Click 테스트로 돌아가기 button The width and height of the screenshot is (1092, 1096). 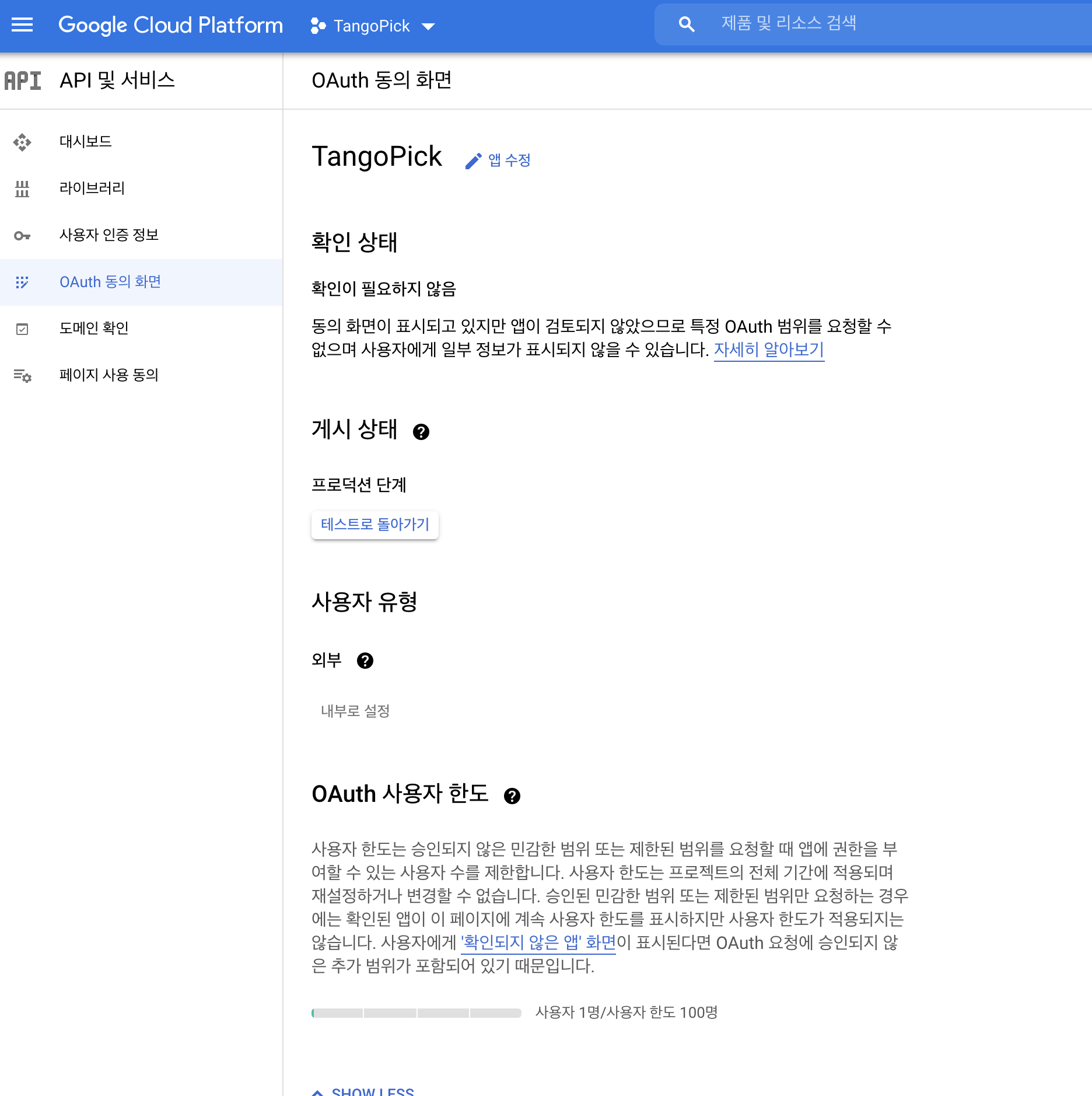375,525
